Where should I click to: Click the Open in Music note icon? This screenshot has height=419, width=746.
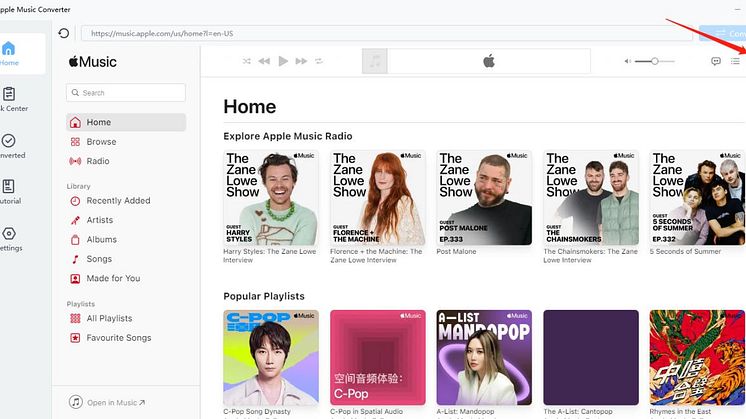coord(76,402)
